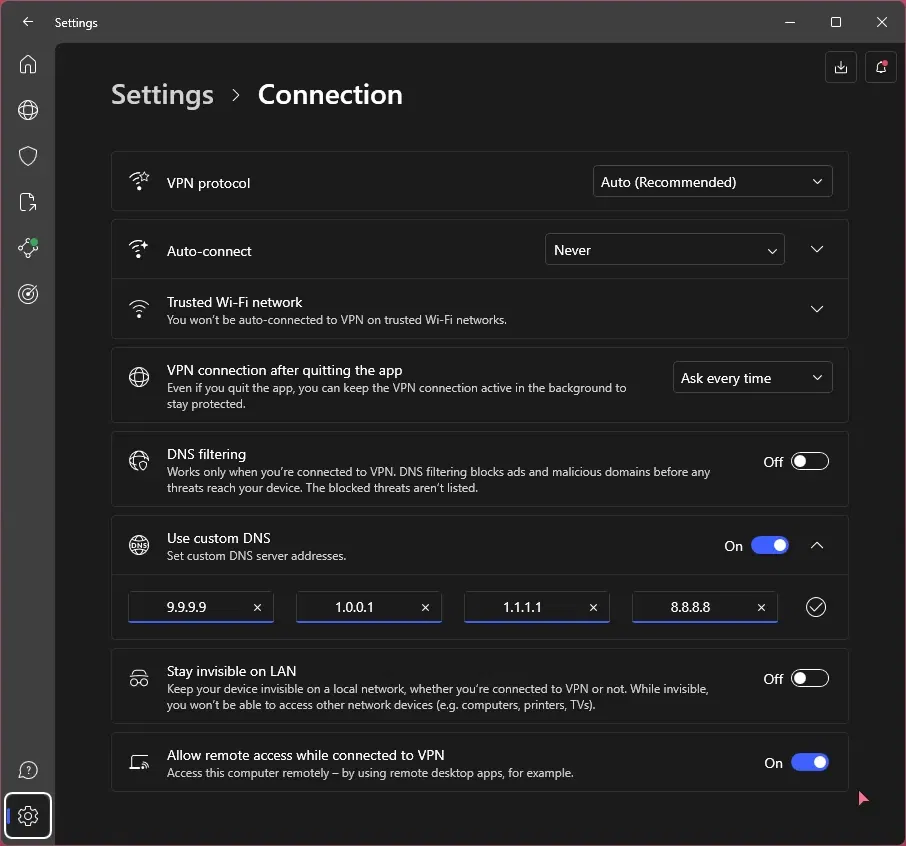Edit the 9.9.9.9 DNS field
Screen dimensions: 906x846
click(x=200, y=607)
